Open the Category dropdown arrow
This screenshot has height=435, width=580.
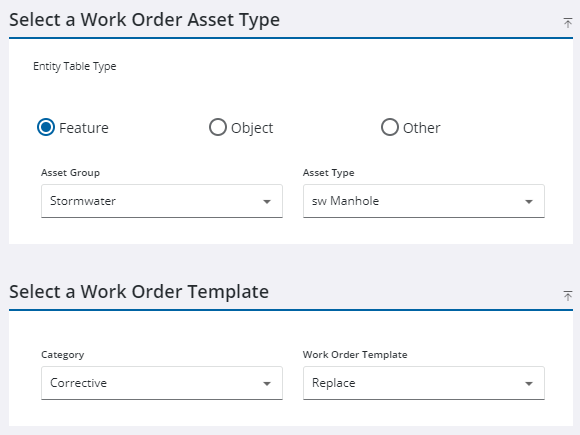click(267, 384)
